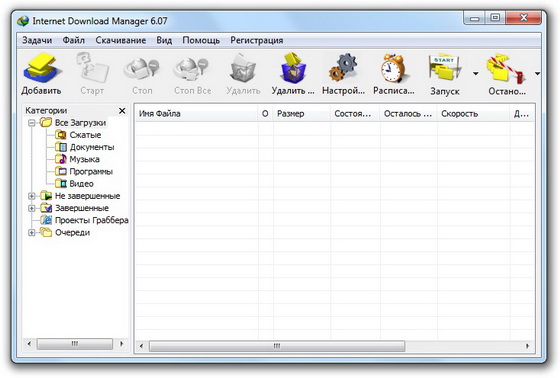Sort by the Размер column header

coord(302,114)
